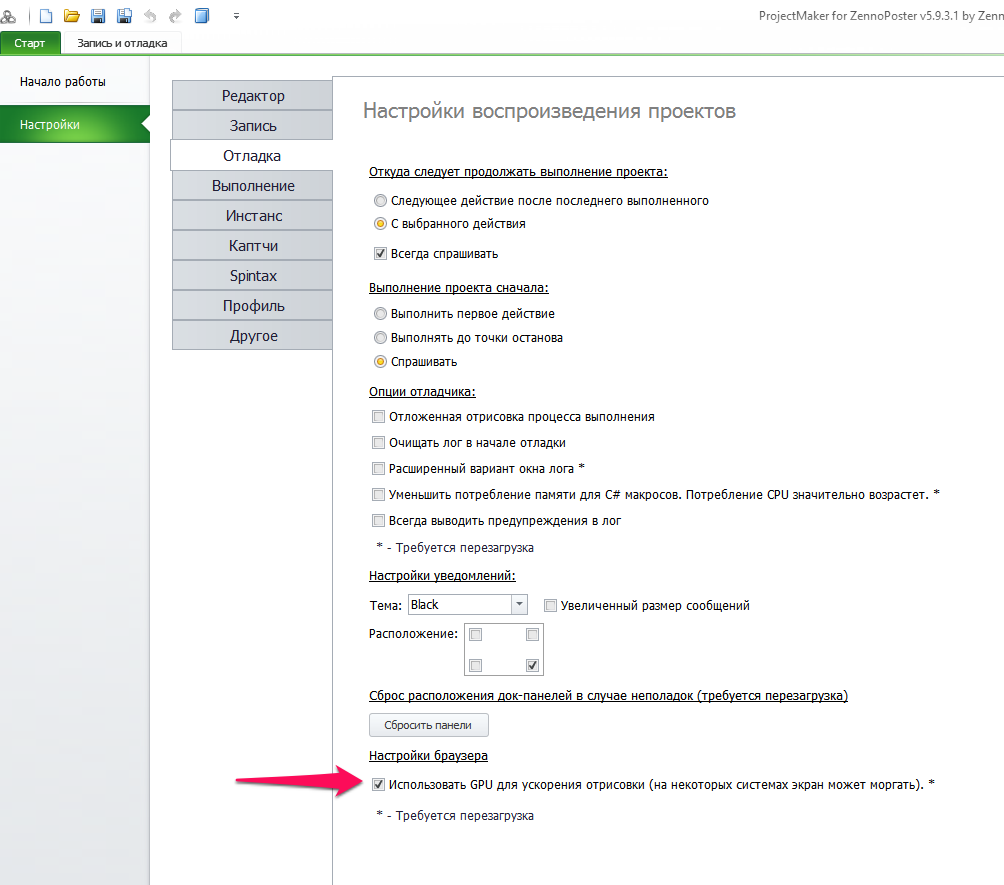Open the Spintax settings section

(x=252, y=276)
